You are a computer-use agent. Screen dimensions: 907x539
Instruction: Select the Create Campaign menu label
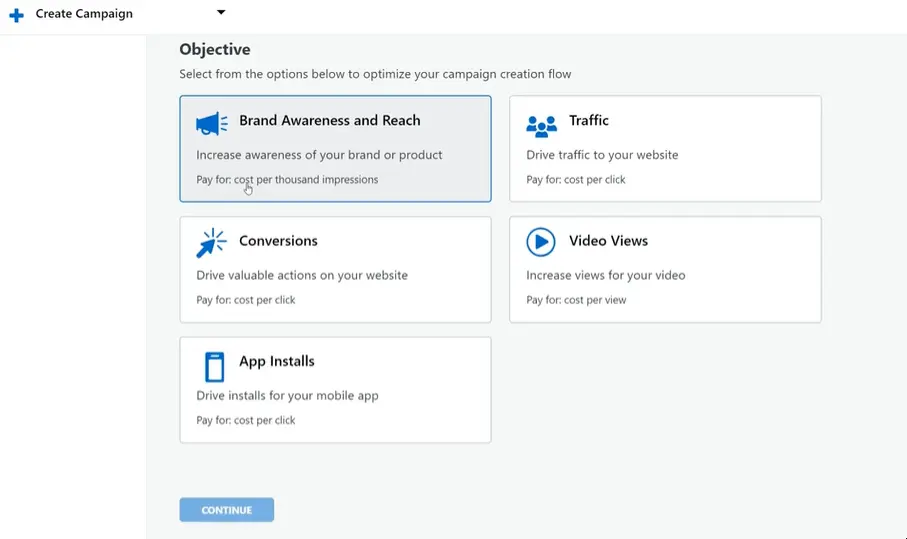click(x=84, y=14)
